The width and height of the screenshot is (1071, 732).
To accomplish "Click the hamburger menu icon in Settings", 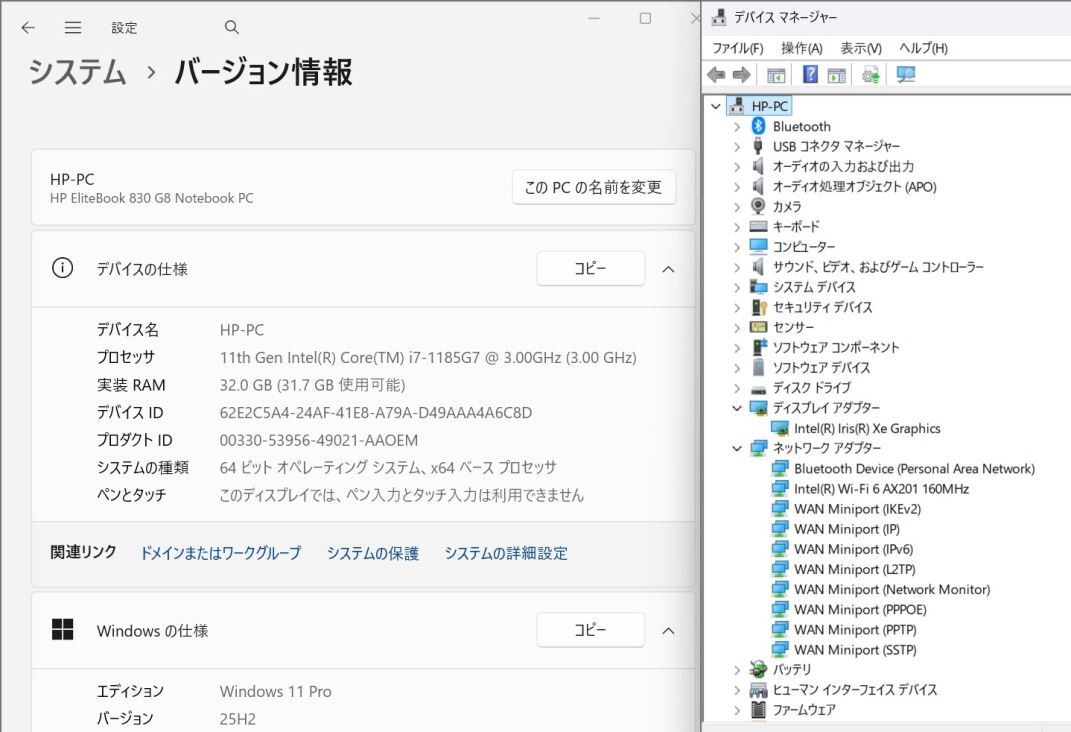I will click(x=73, y=28).
